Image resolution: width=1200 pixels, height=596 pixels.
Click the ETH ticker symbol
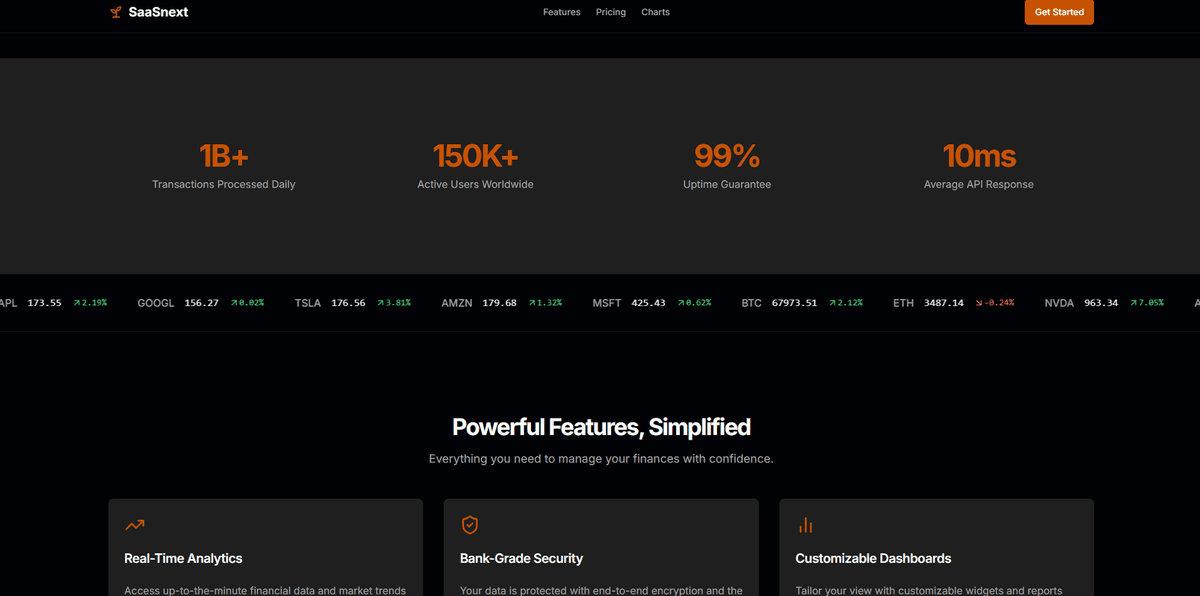click(x=904, y=303)
